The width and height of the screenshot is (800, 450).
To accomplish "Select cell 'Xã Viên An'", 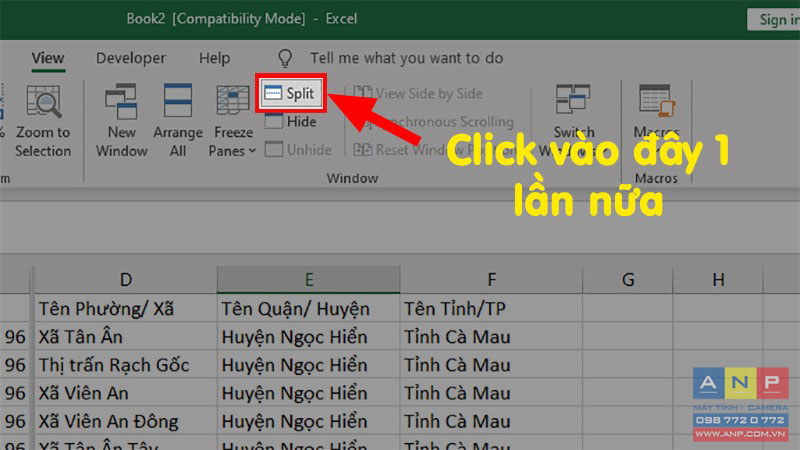I will [x=126, y=392].
